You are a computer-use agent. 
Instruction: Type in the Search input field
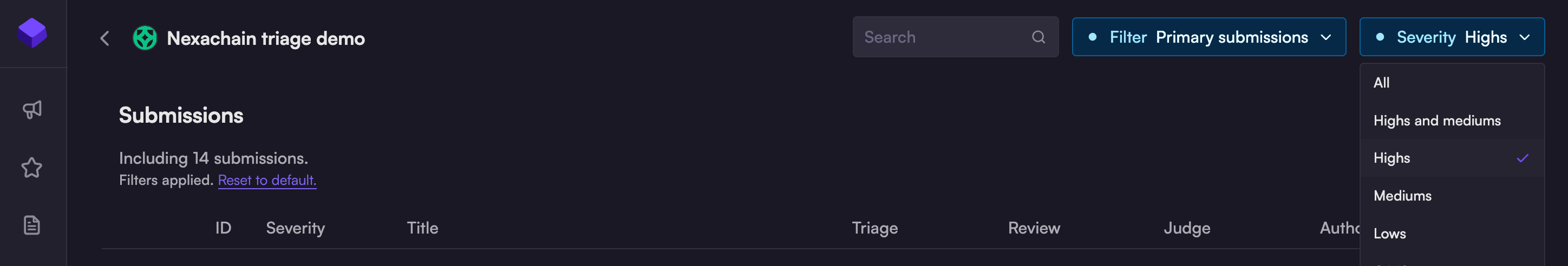click(944, 37)
